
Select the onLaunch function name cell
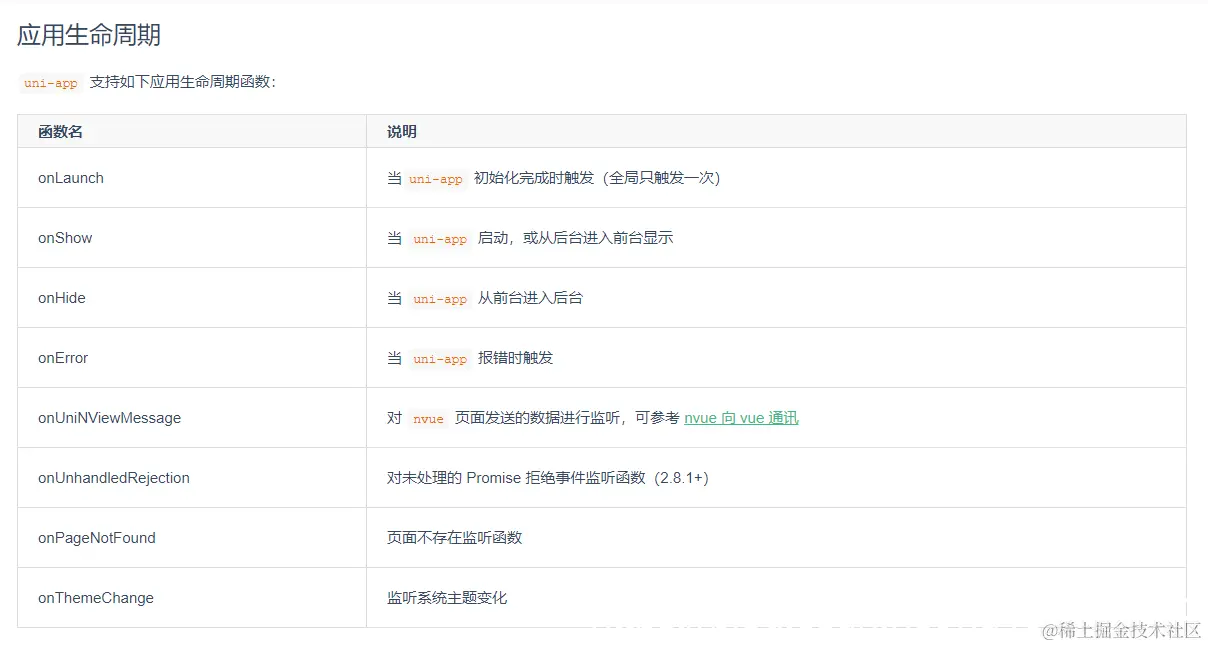pyautogui.click(x=70, y=177)
